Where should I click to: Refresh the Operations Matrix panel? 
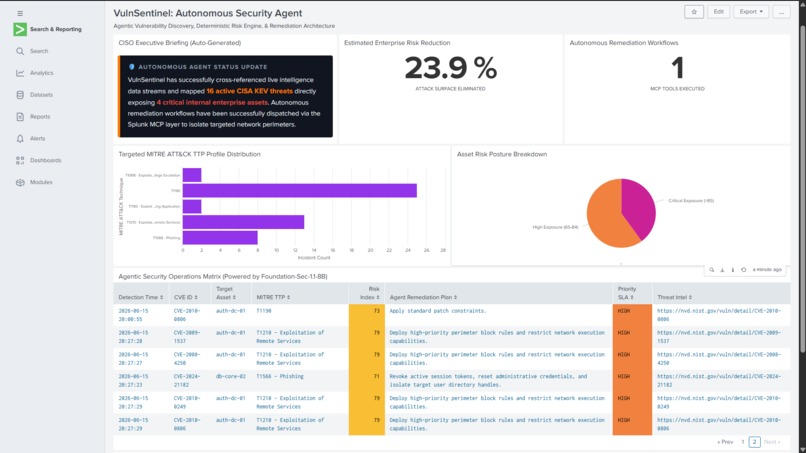(743, 269)
